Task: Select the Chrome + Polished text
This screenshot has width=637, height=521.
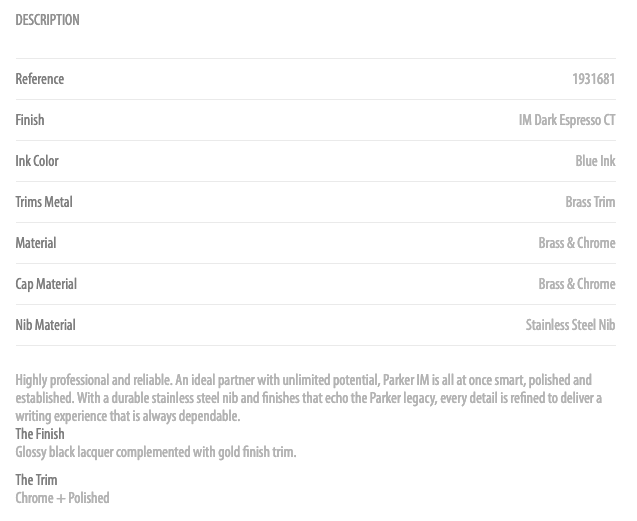Action: 62,498
